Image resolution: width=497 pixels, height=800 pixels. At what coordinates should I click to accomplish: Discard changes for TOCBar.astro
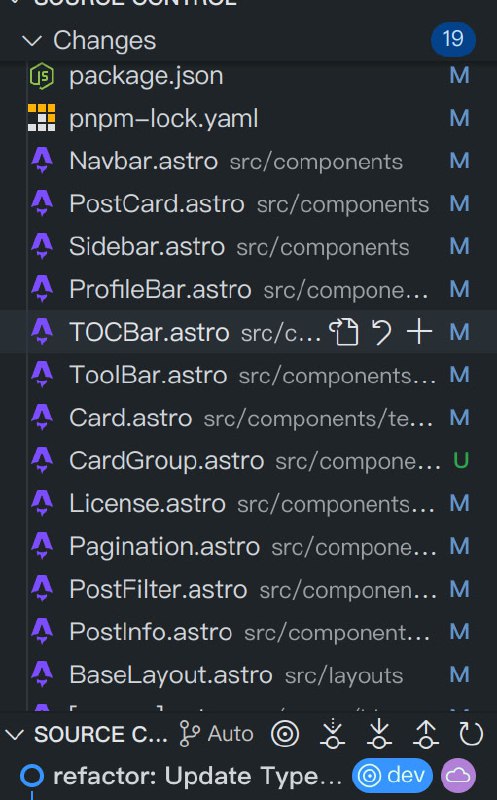(382, 332)
